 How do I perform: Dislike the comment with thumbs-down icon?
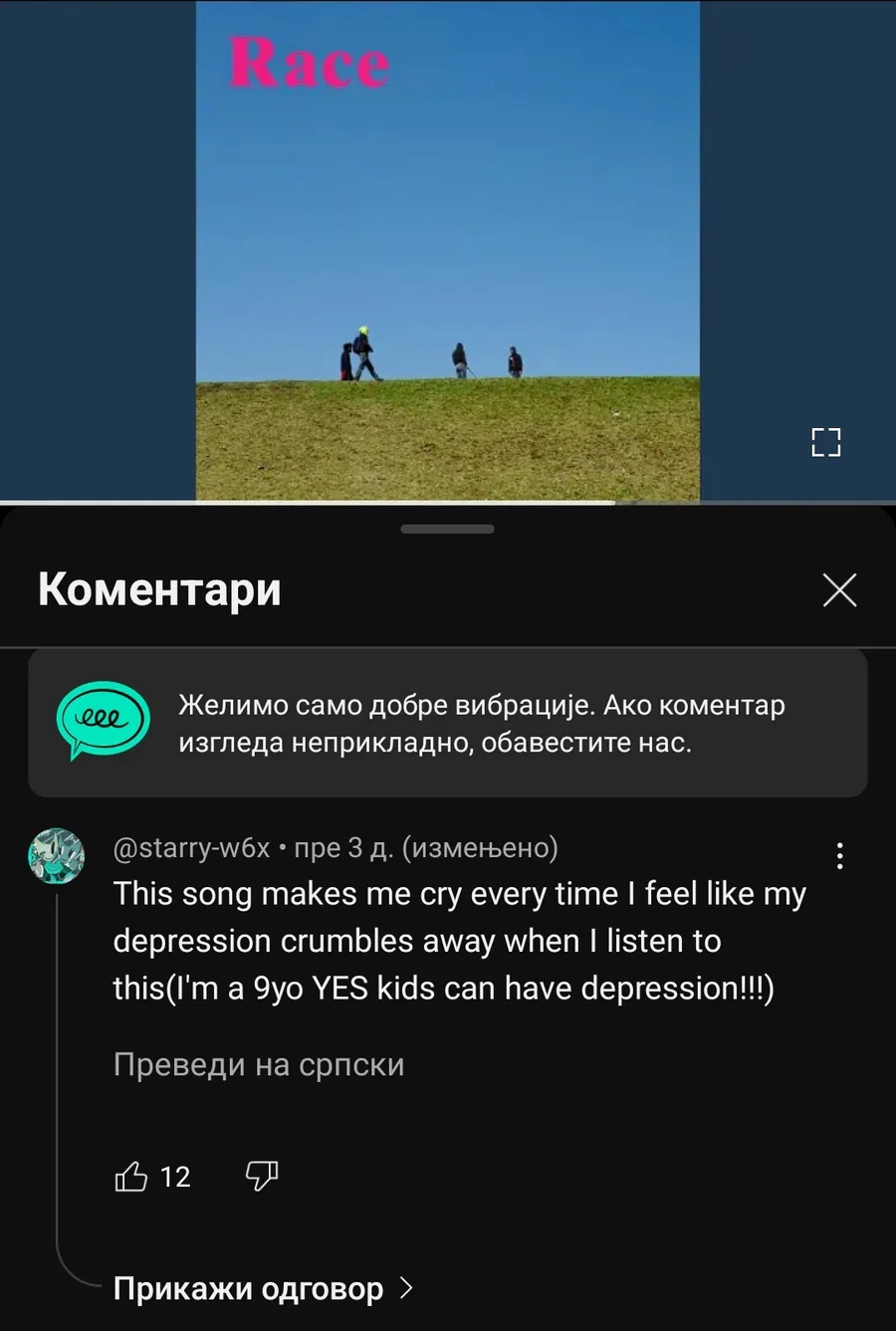pyautogui.click(x=261, y=1177)
